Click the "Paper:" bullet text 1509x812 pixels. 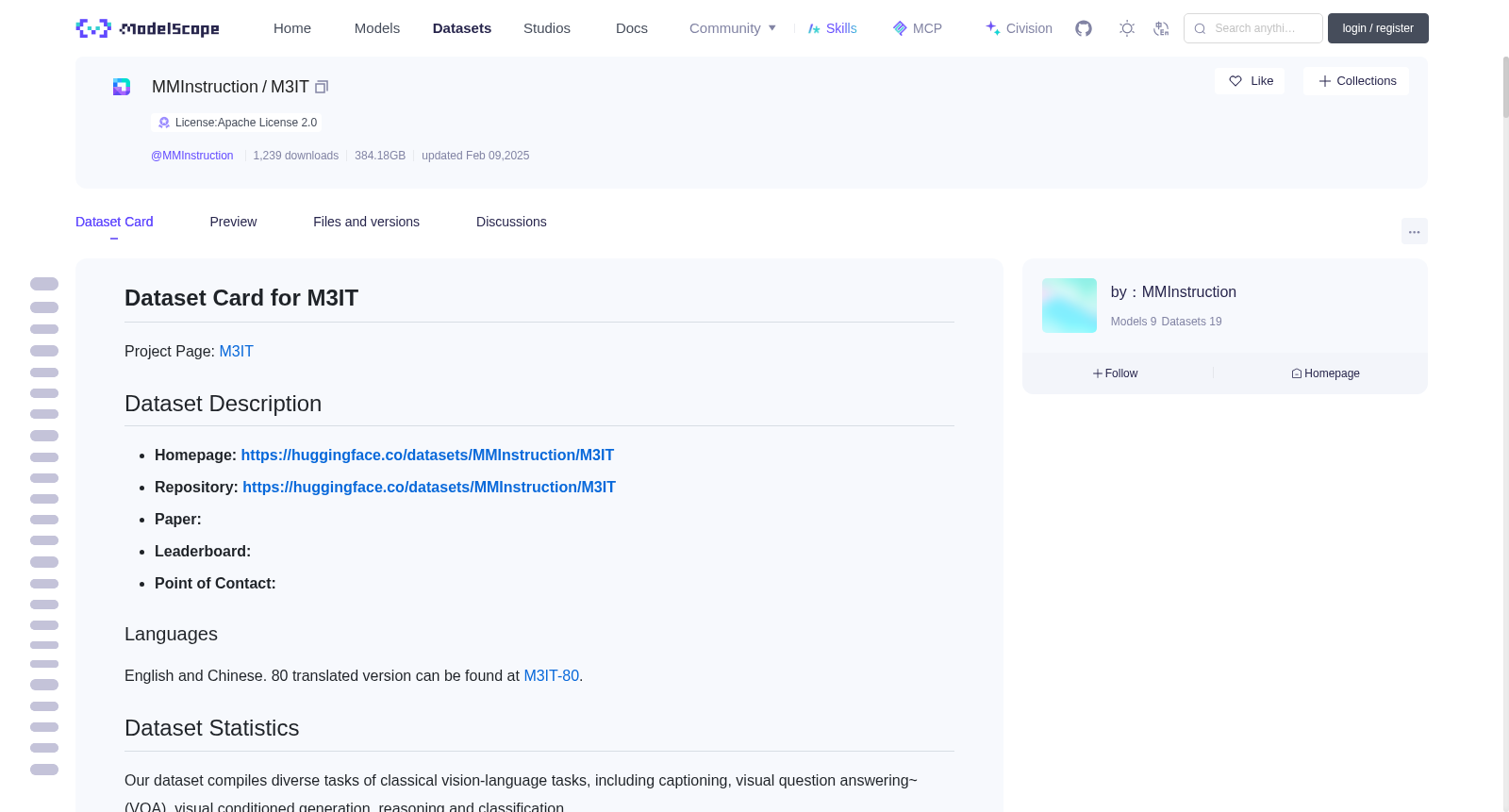178,519
